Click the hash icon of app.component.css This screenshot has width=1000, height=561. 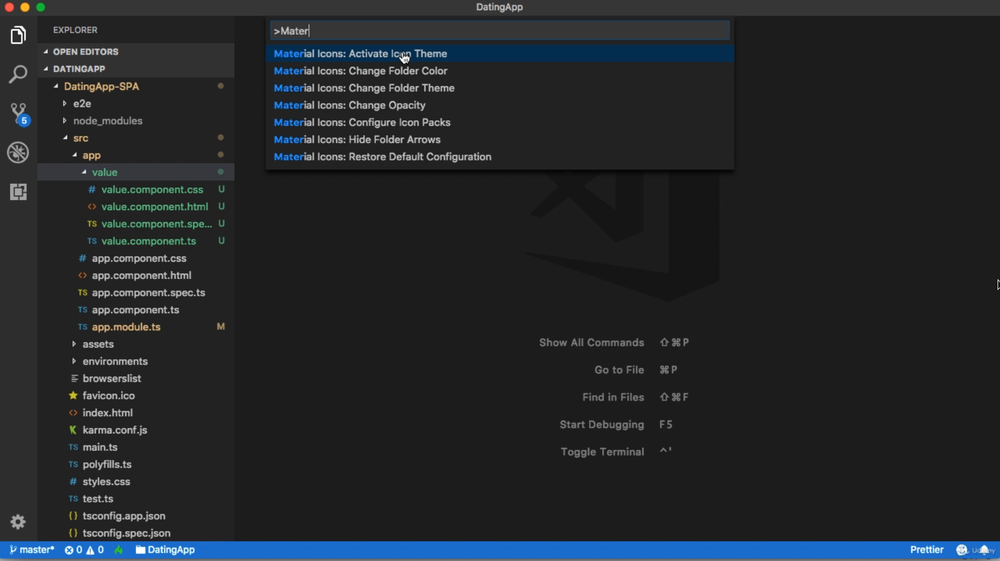coord(82,258)
